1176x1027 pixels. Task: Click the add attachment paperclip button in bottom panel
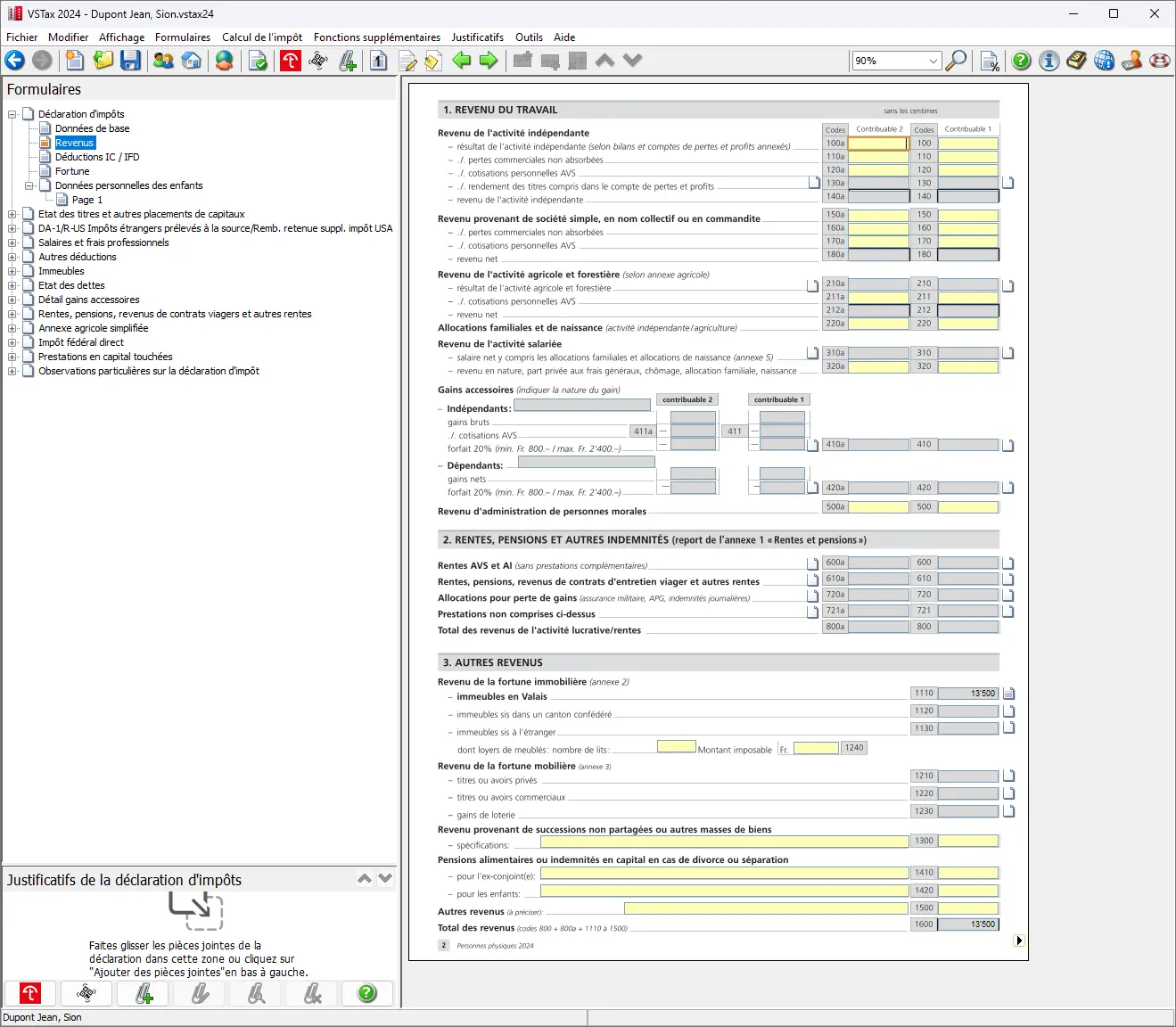[144, 993]
